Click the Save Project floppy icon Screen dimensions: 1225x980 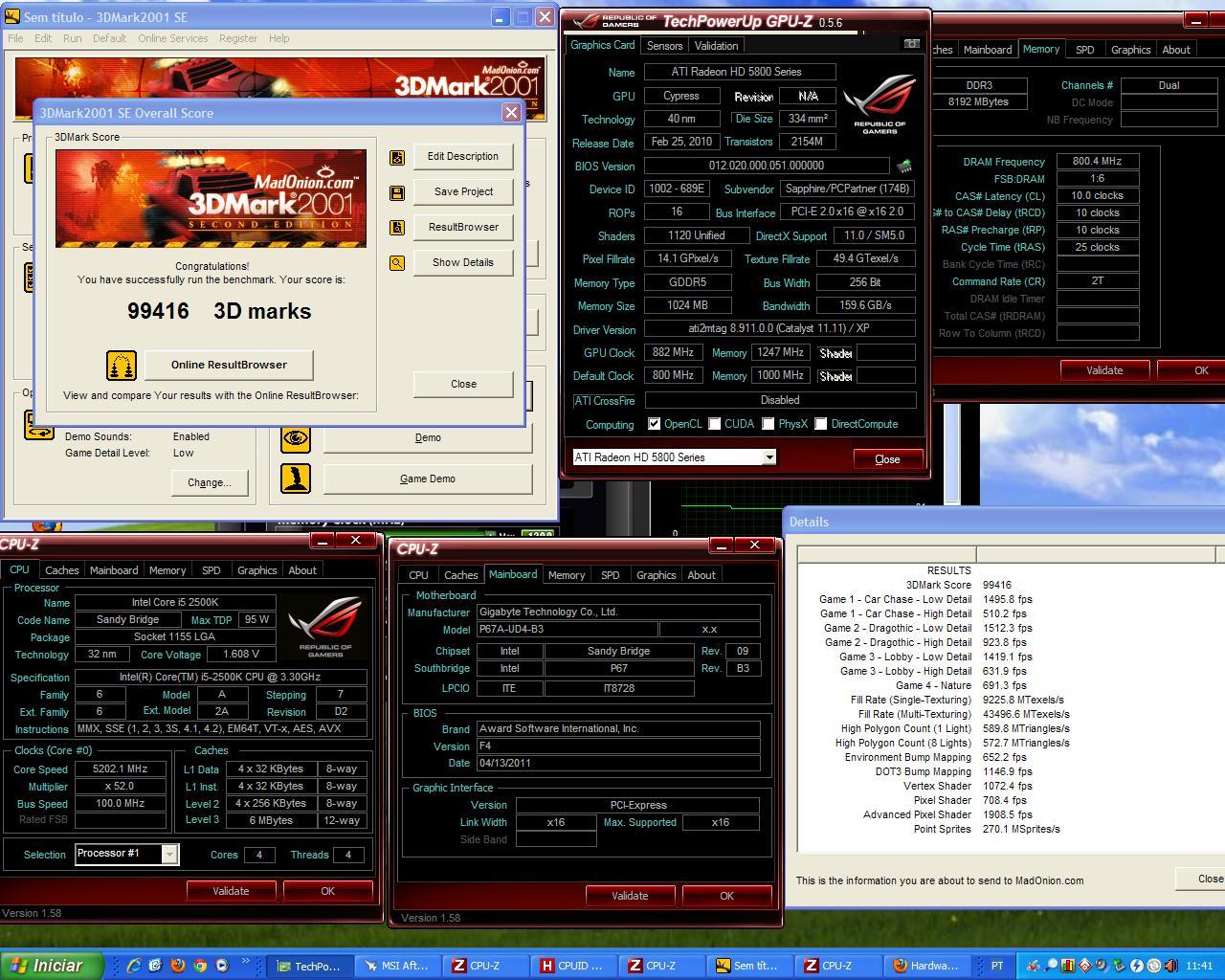(397, 192)
